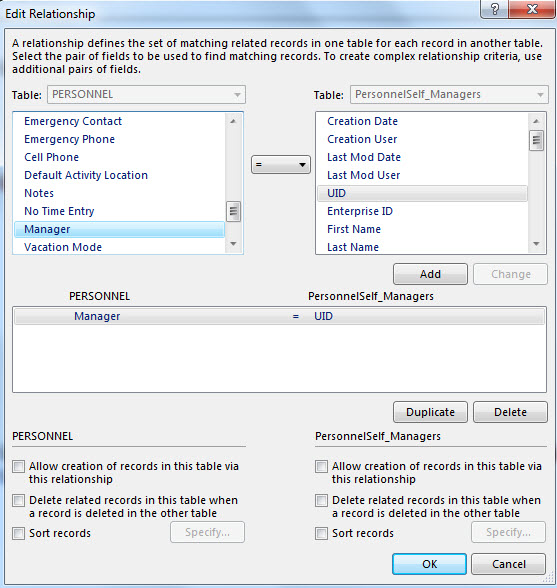This screenshot has height=588, width=557.
Task: Open the equals operator dropdown
Action: [281, 165]
